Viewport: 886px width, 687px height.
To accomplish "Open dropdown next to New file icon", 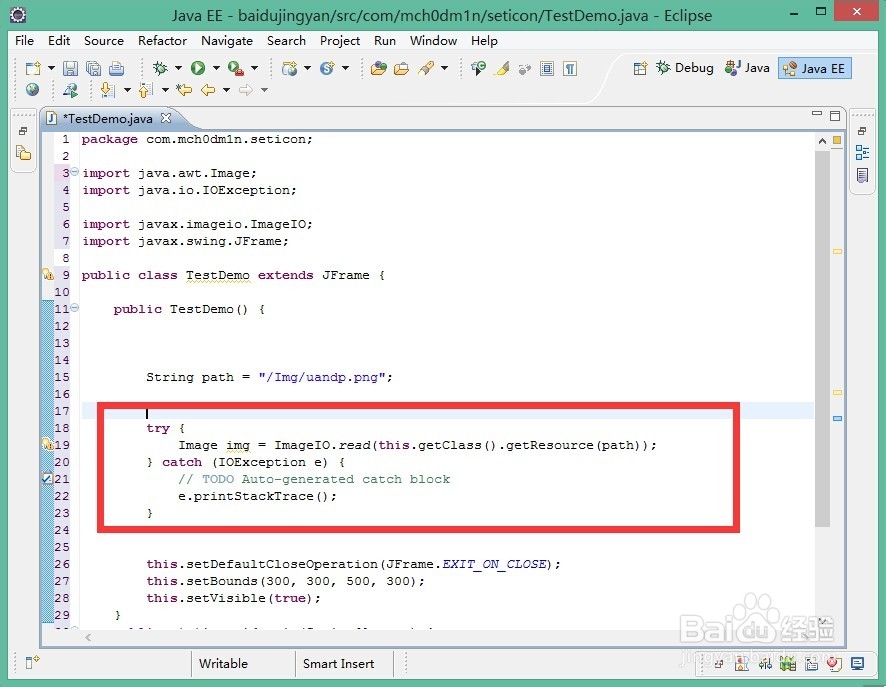I will tap(51, 68).
